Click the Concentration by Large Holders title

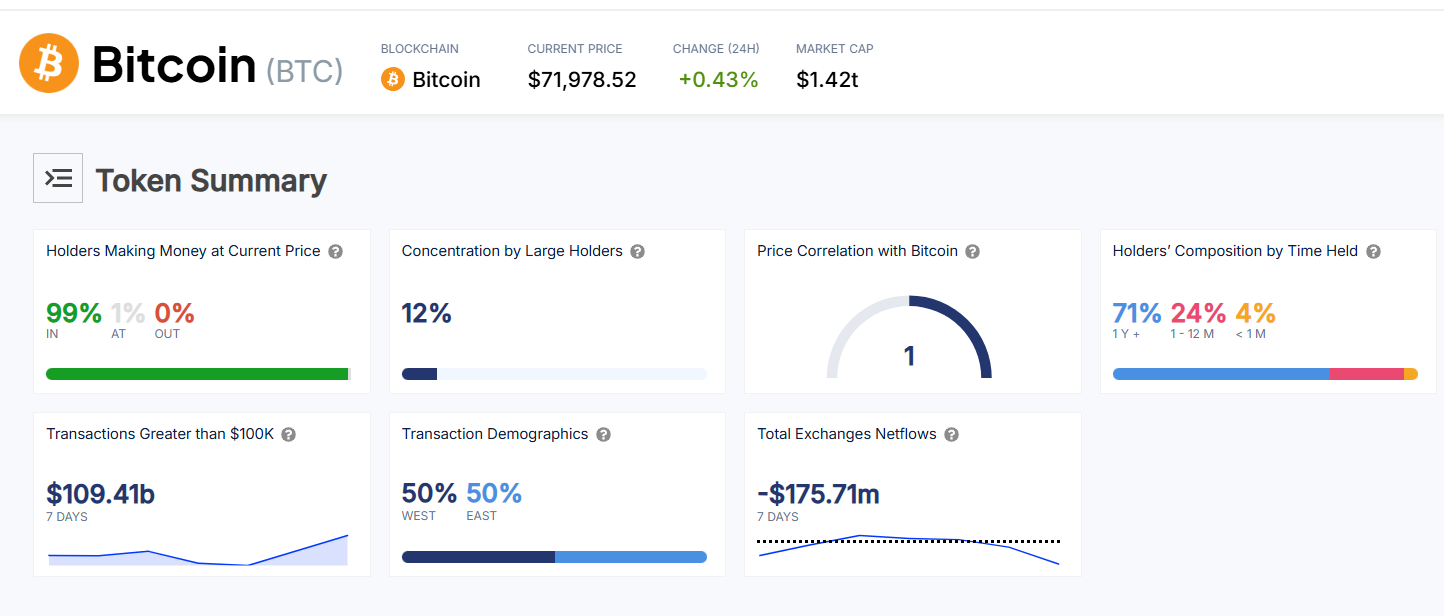(512, 251)
